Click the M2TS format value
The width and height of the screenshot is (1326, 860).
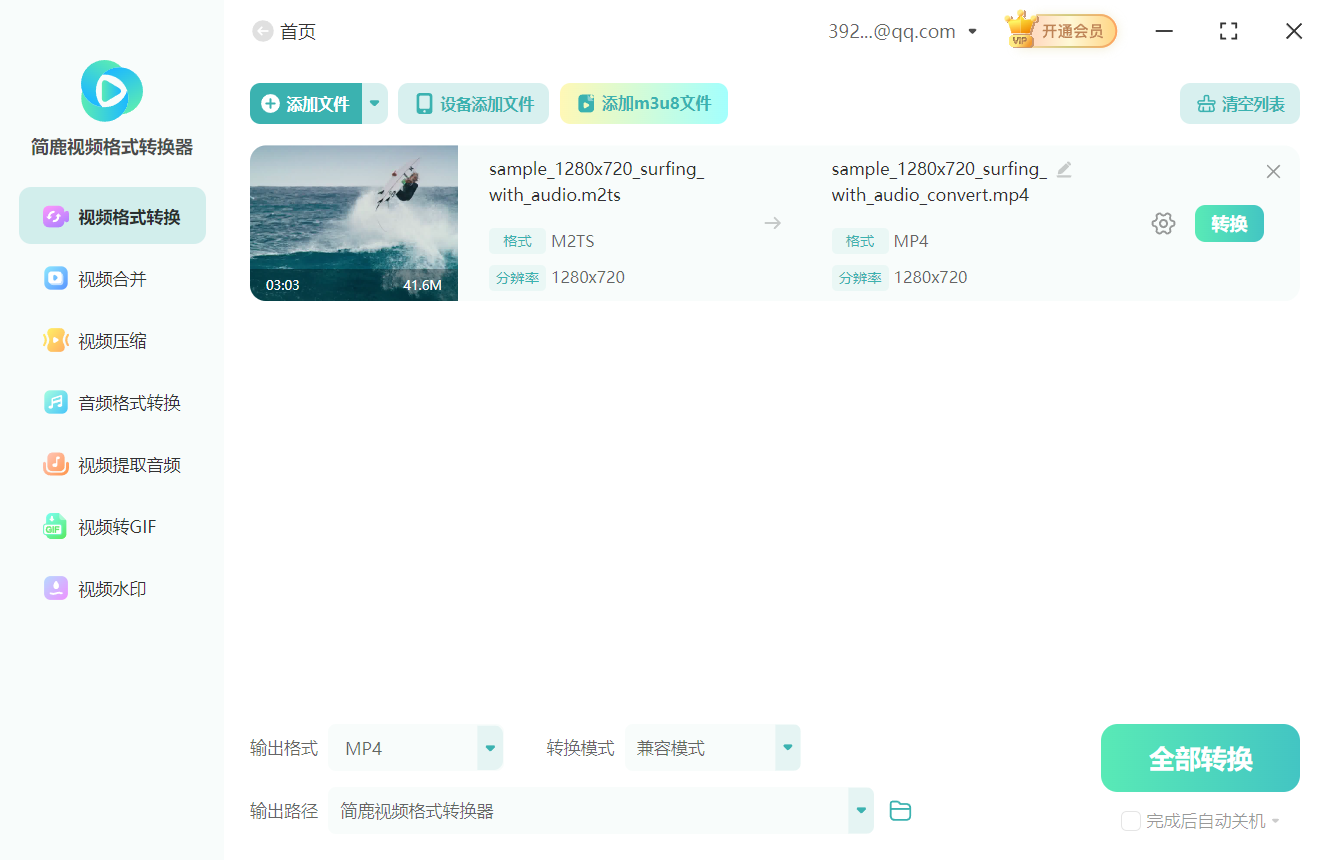pyautogui.click(x=573, y=241)
